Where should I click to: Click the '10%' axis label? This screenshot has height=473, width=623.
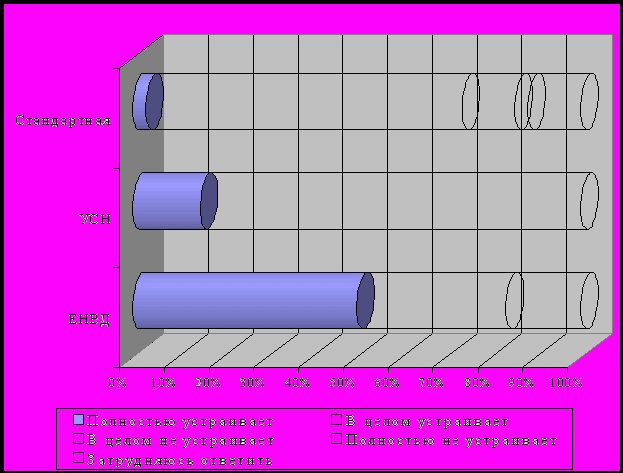coord(163,382)
